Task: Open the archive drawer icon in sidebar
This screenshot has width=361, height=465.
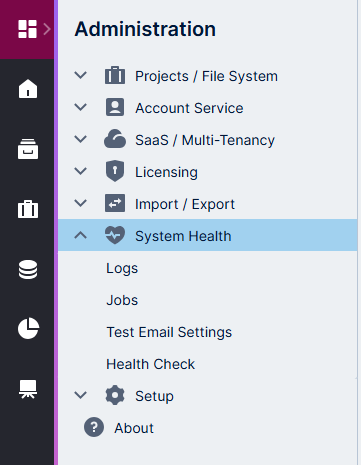Action: tap(28, 149)
